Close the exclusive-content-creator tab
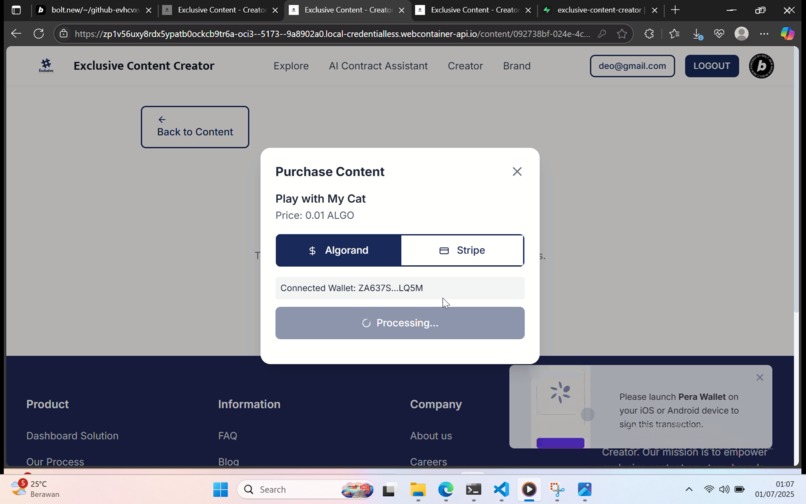The width and height of the screenshot is (806, 504). (x=654, y=10)
